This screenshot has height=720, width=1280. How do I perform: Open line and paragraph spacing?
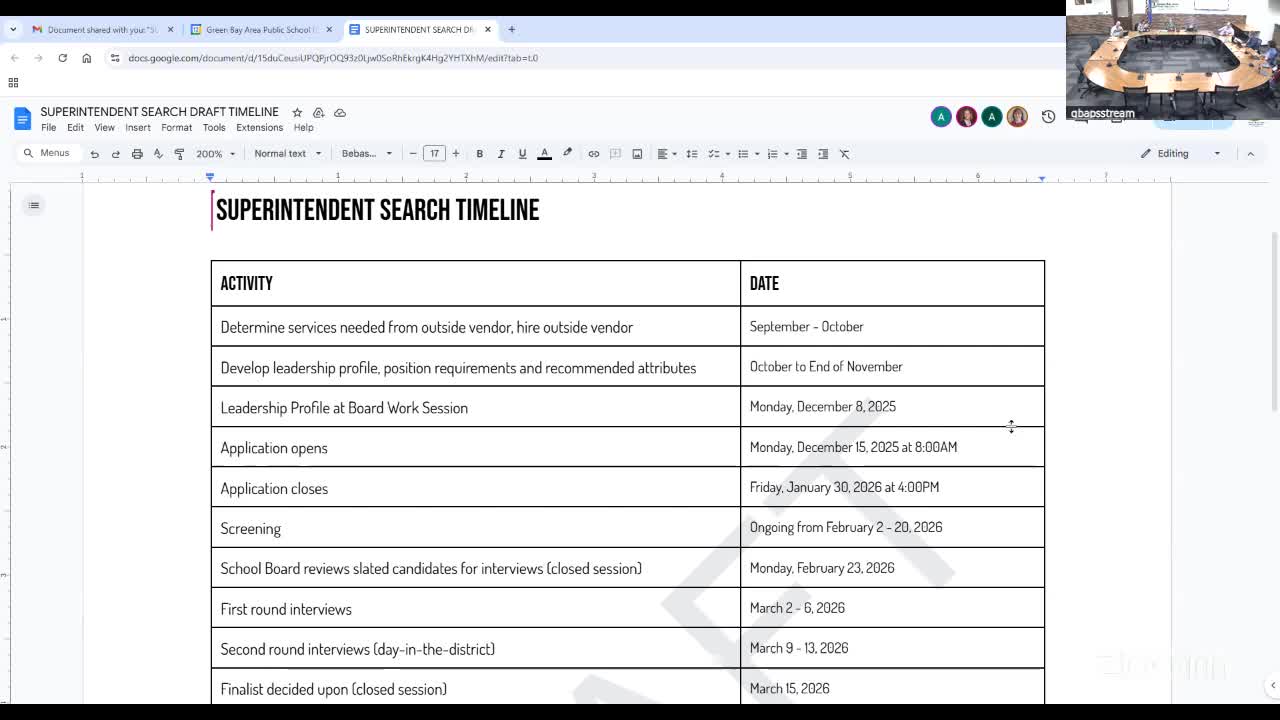coord(691,154)
